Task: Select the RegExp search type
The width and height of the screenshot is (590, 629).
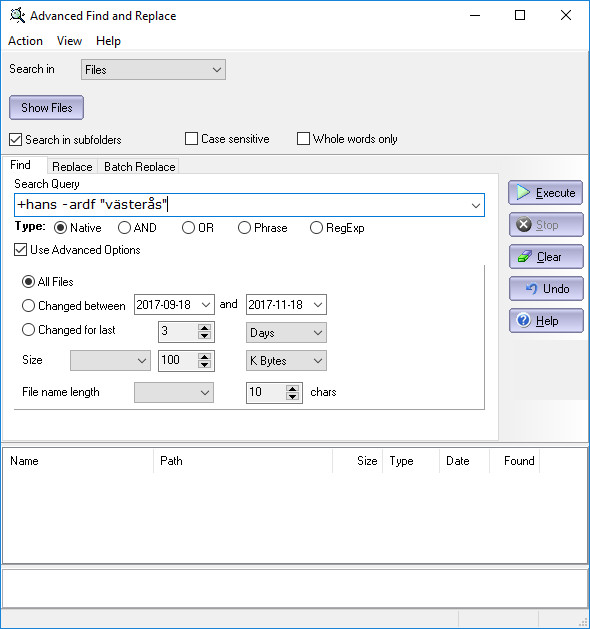Action: click(x=316, y=228)
